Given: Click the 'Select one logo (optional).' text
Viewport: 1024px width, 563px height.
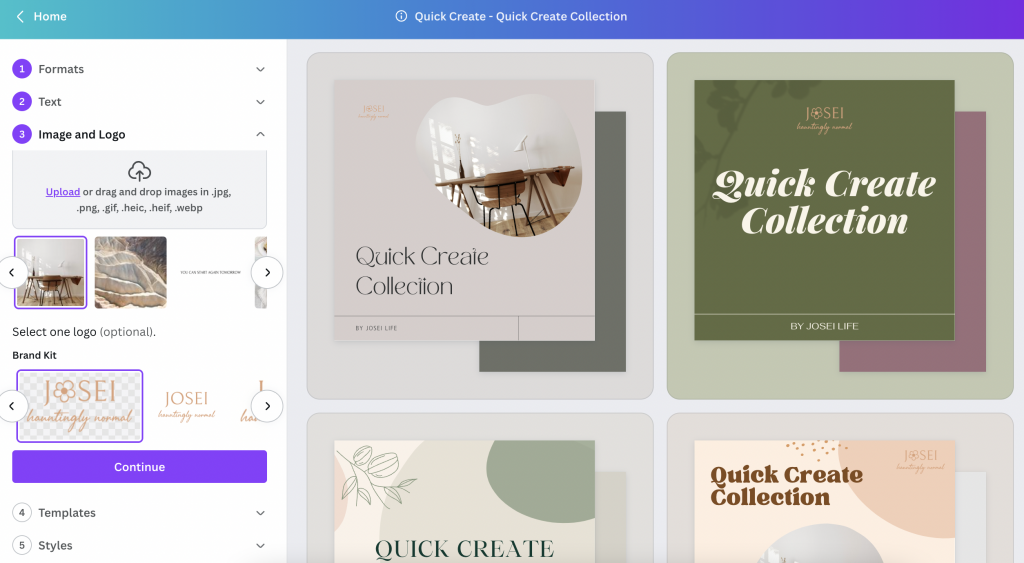Looking at the screenshot, I should coord(84,332).
